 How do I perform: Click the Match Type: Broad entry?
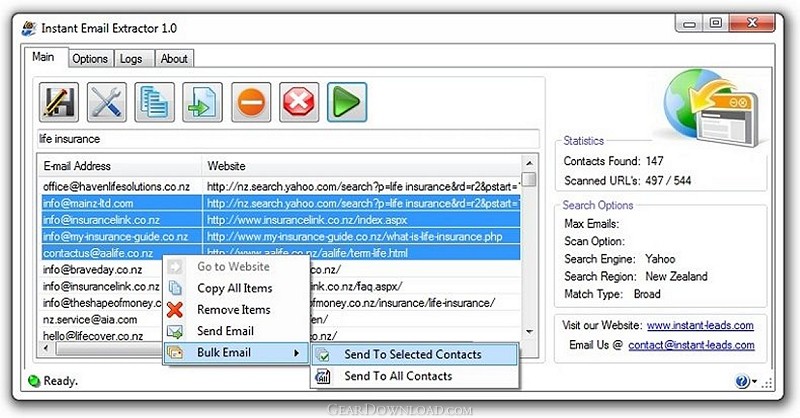point(612,294)
